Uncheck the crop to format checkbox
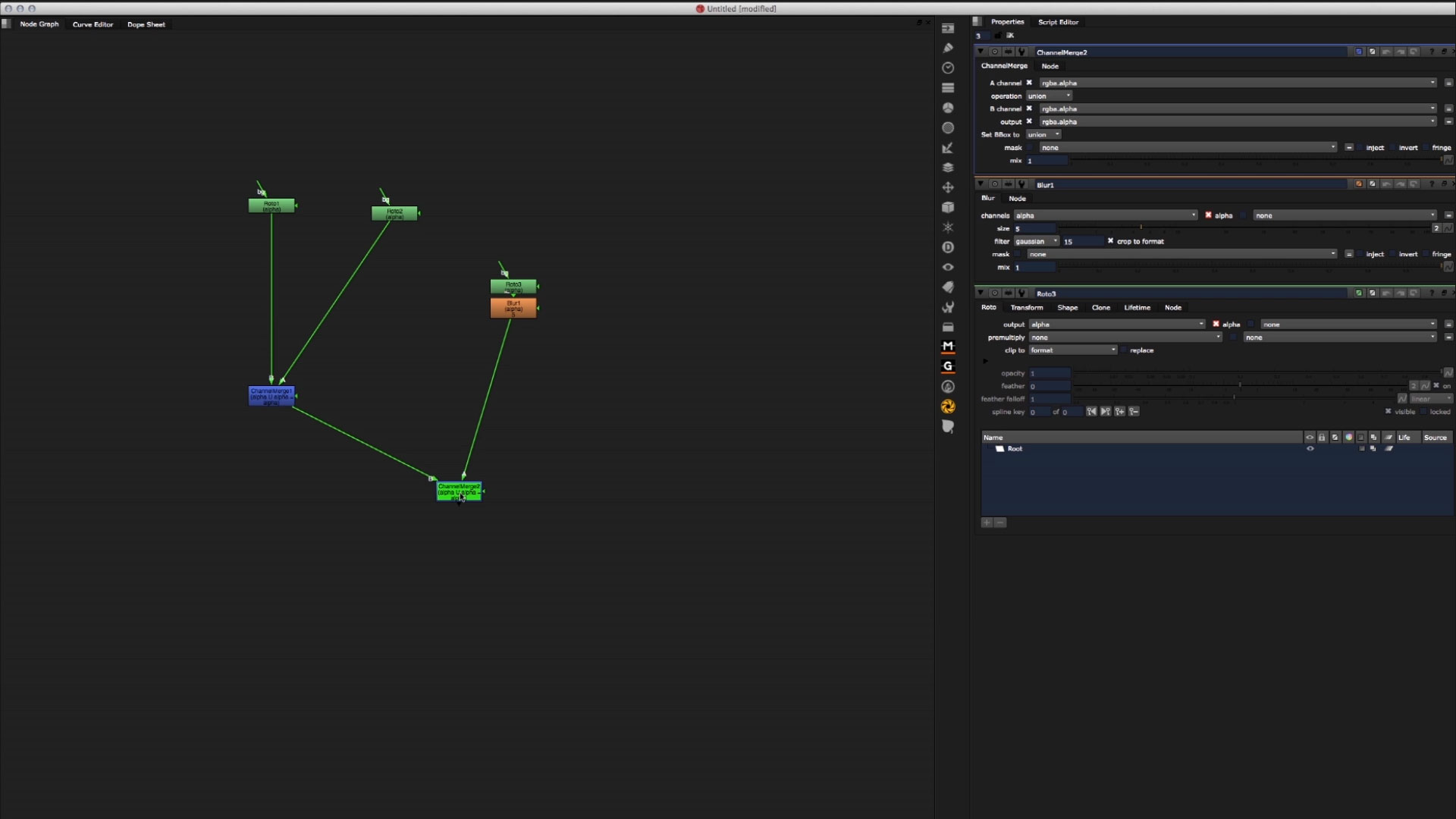The height and width of the screenshot is (819, 1456). (x=1110, y=241)
